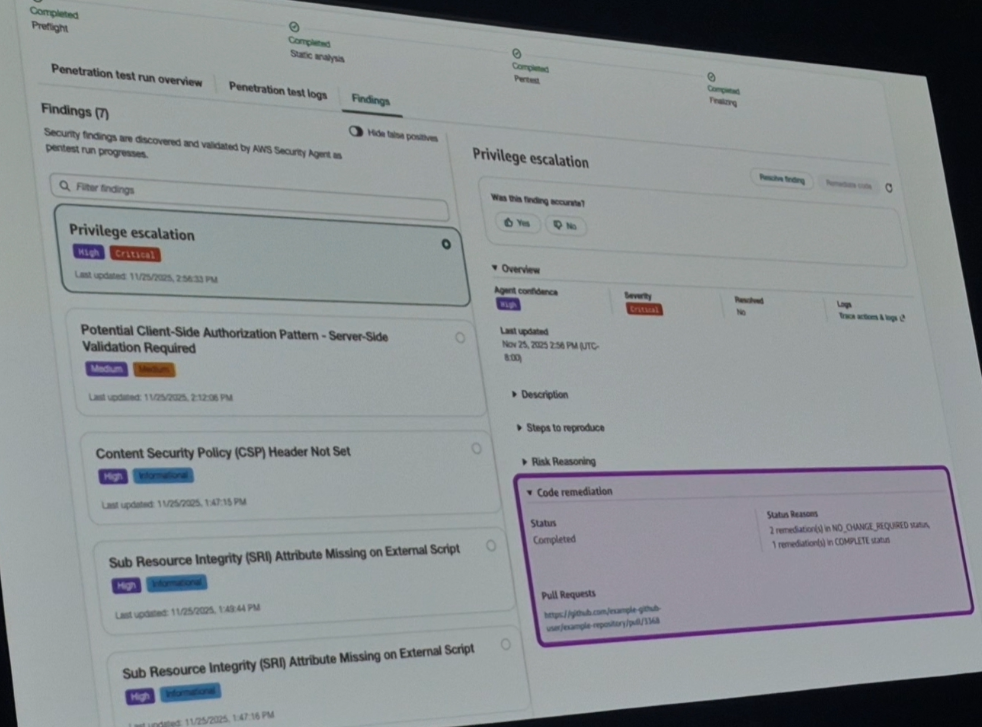Click the refresh icon beside Remediate code
The width and height of the screenshot is (982, 727).
pos(889,187)
